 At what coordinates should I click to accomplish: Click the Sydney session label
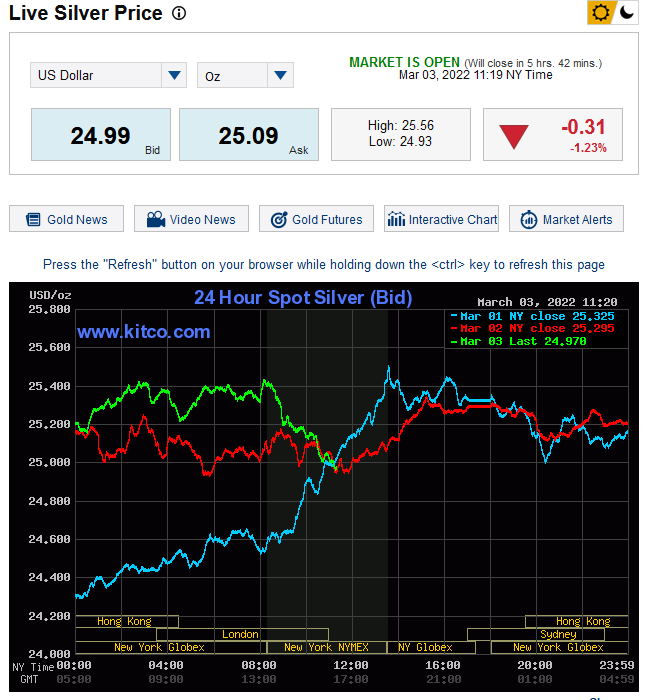click(x=558, y=634)
